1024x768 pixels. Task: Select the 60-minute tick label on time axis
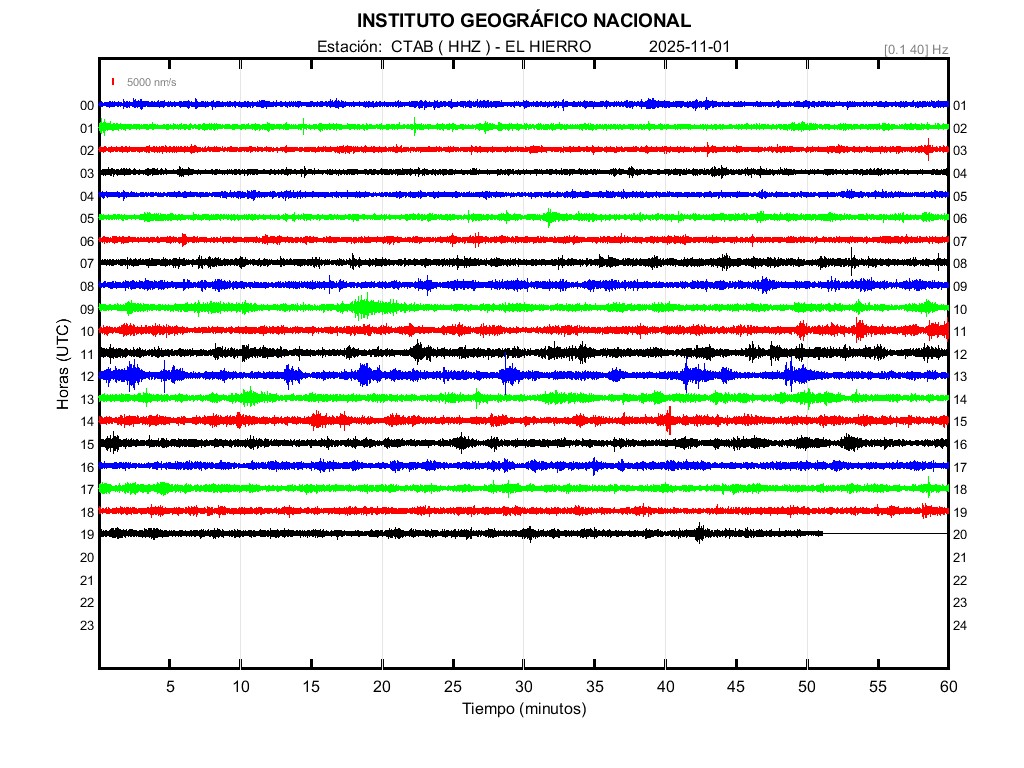click(948, 687)
